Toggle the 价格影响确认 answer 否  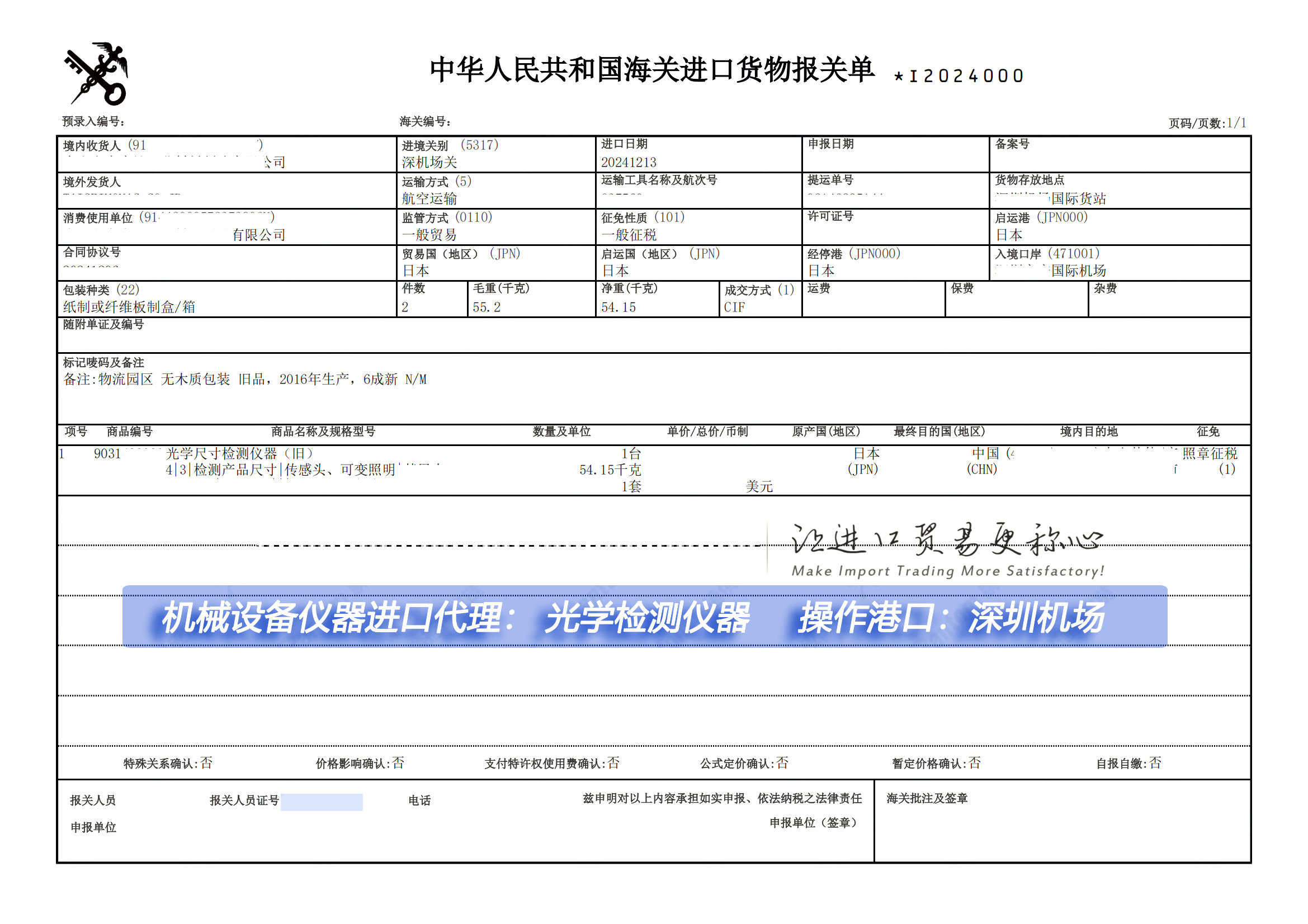click(x=398, y=763)
